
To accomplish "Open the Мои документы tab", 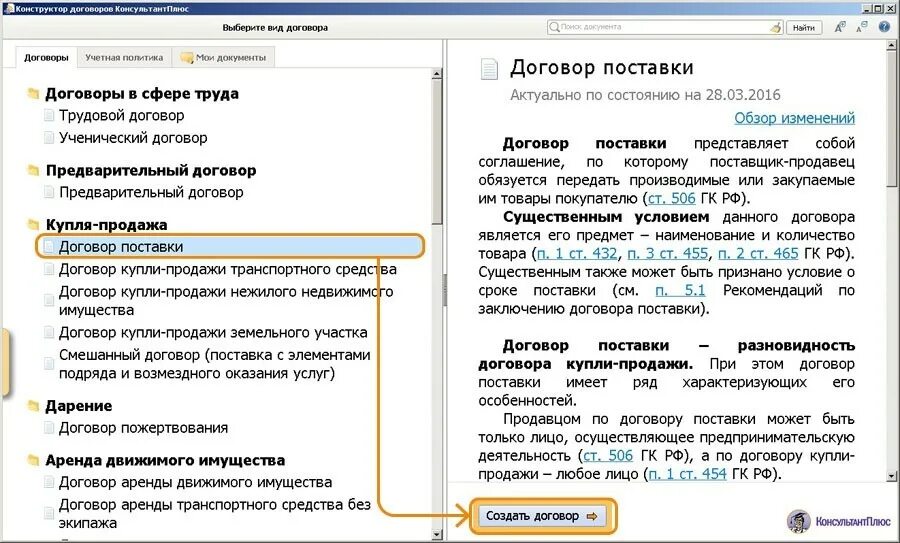I will click(223, 57).
